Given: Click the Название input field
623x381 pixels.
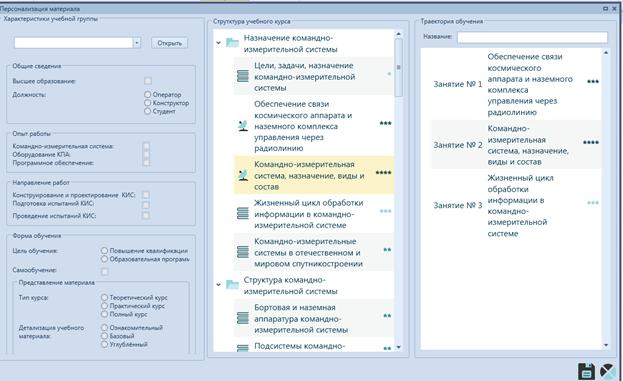Looking at the screenshot, I should 532,37.
